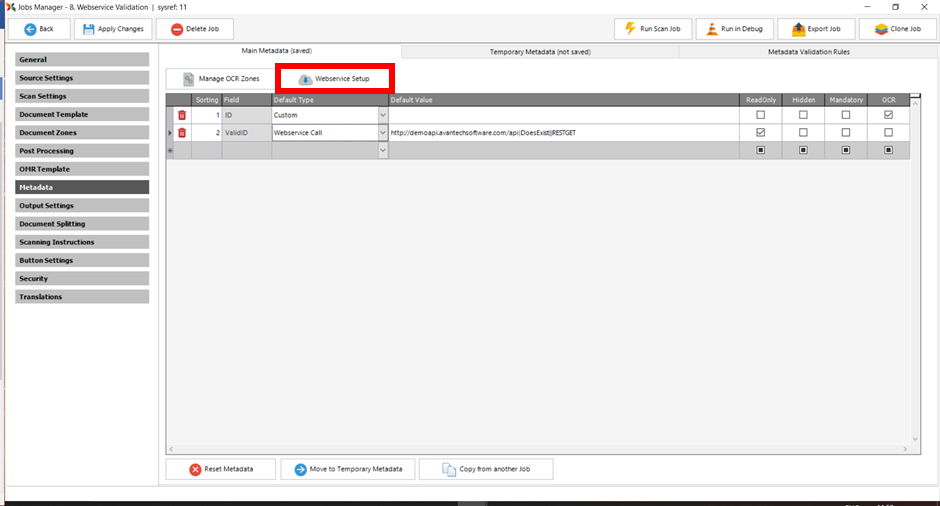Enable Mandatory checkbox for the ID field

coord(846,115)
